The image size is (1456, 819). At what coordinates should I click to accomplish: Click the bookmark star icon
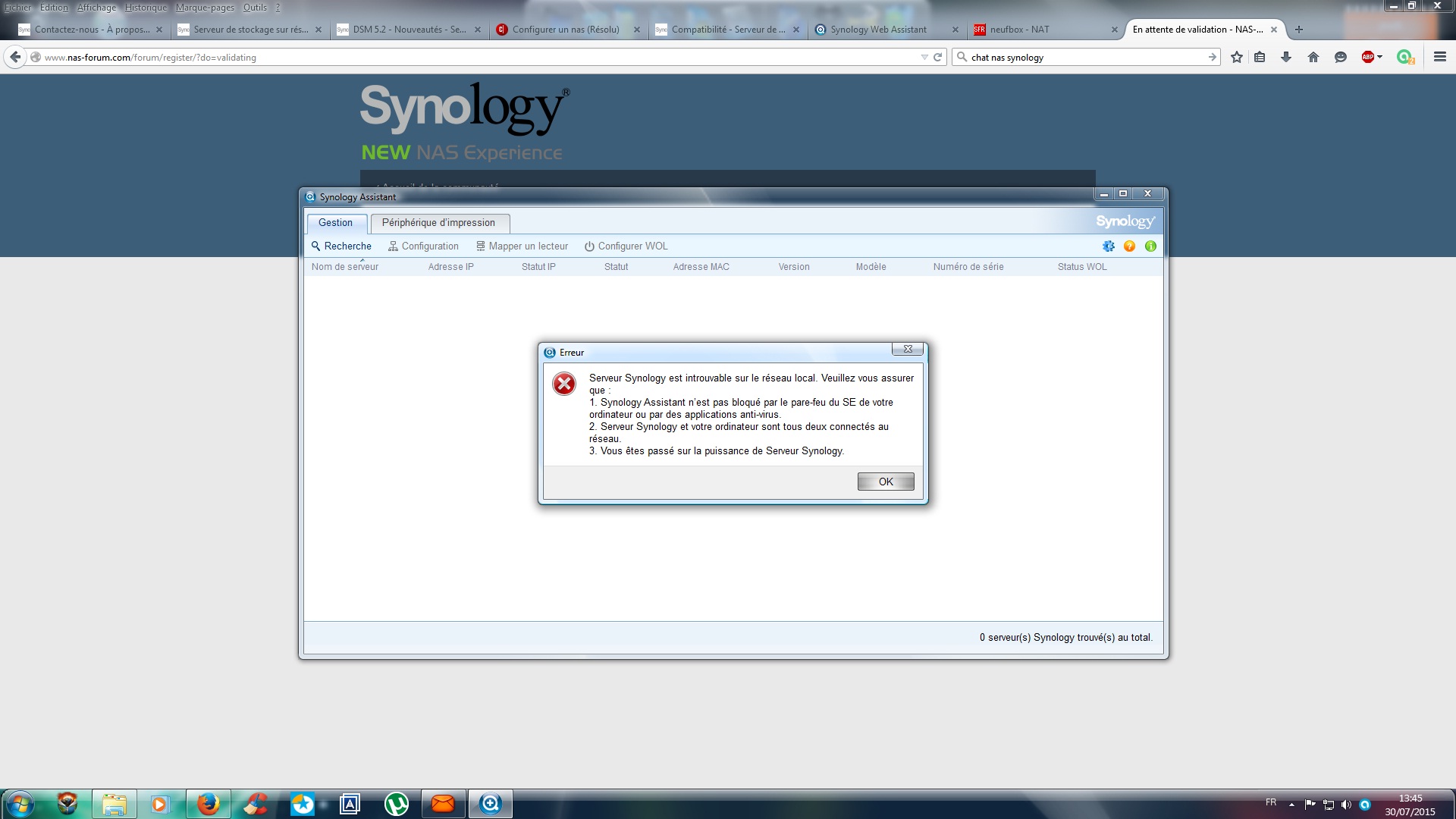point(1237,57)
